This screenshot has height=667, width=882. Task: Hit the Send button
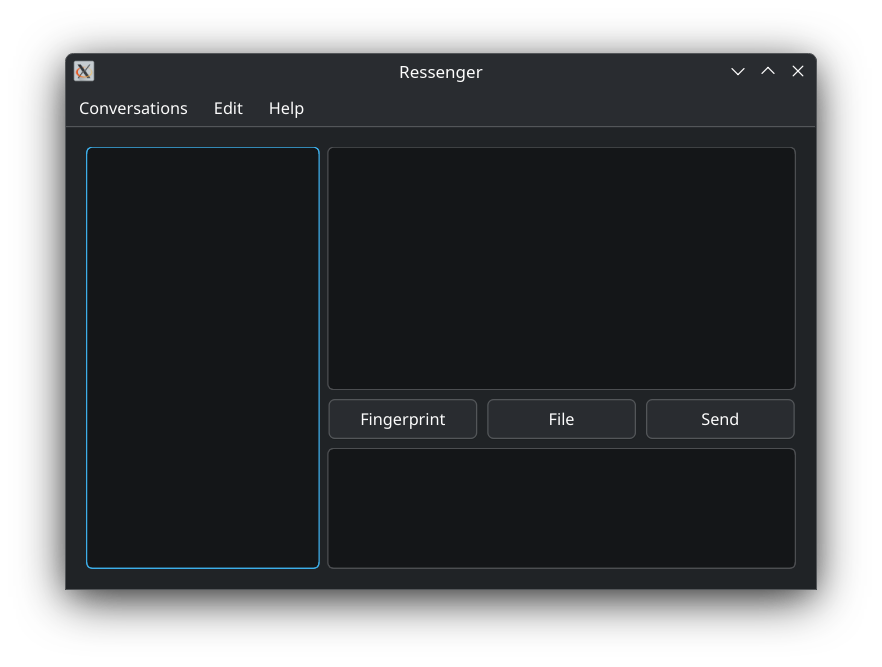pos(720,419)
